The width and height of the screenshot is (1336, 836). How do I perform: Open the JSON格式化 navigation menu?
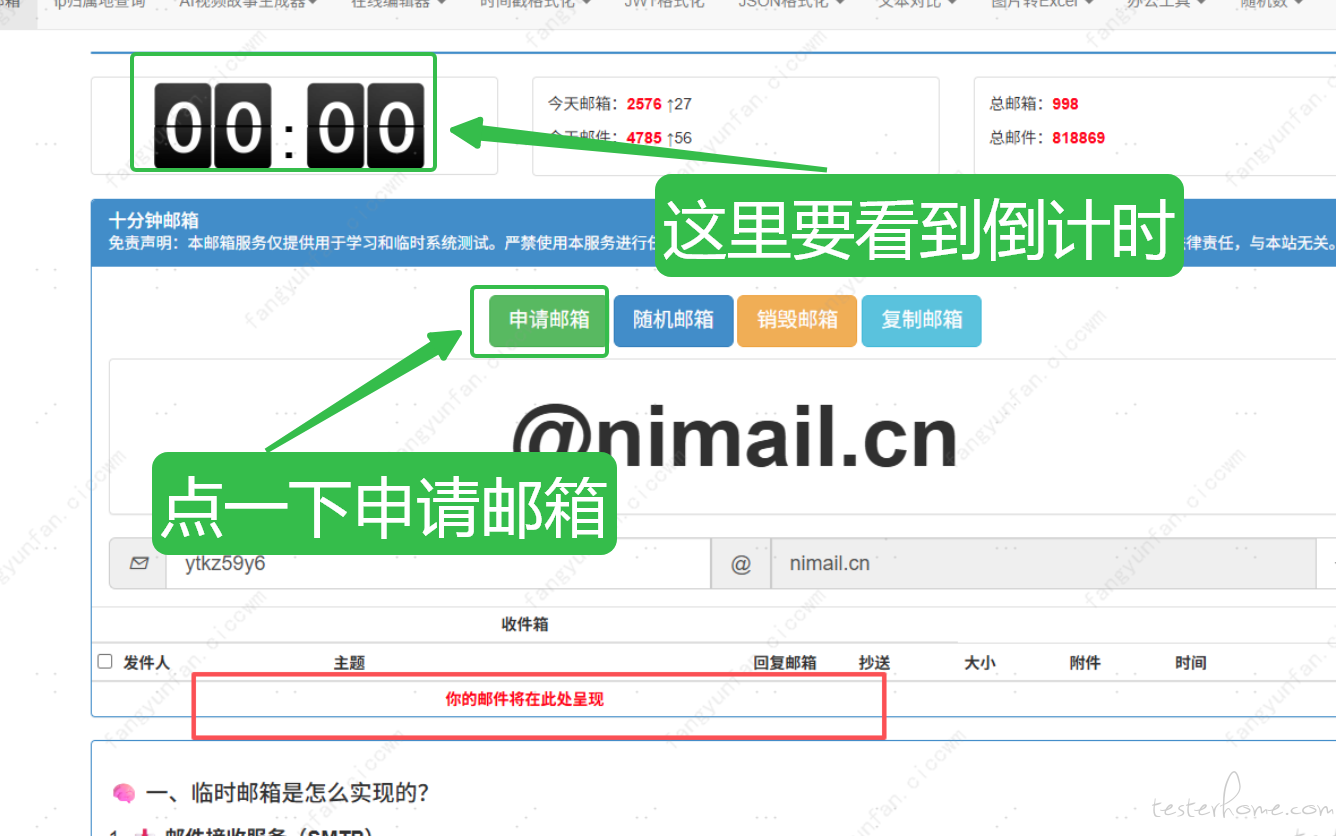[x=791, y=4]
